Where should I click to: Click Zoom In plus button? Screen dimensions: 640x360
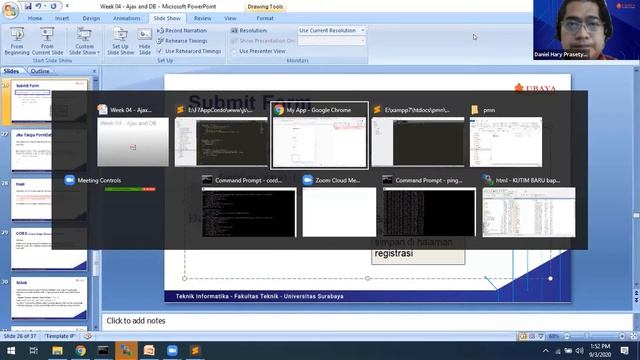[x=622, y=336]
